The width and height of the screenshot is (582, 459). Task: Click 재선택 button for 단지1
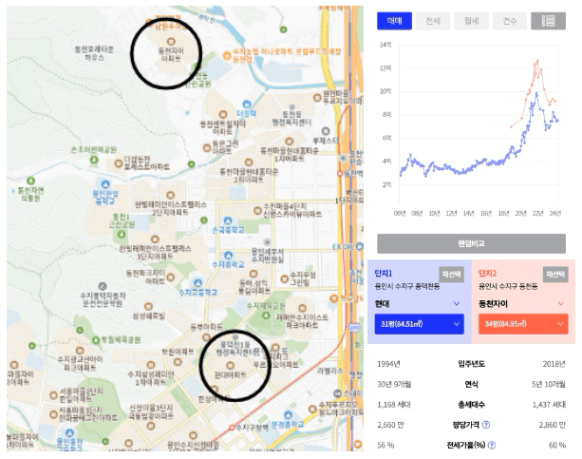[x=451, y=275]
